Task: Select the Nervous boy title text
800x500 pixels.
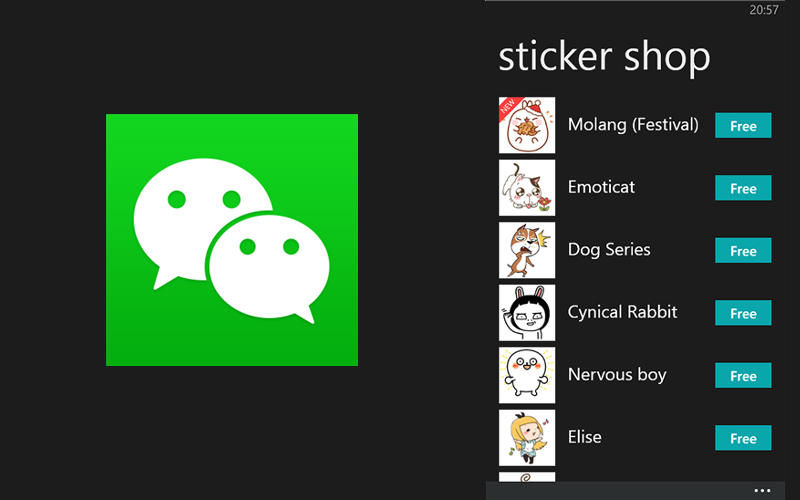Action: pos(617,375)
